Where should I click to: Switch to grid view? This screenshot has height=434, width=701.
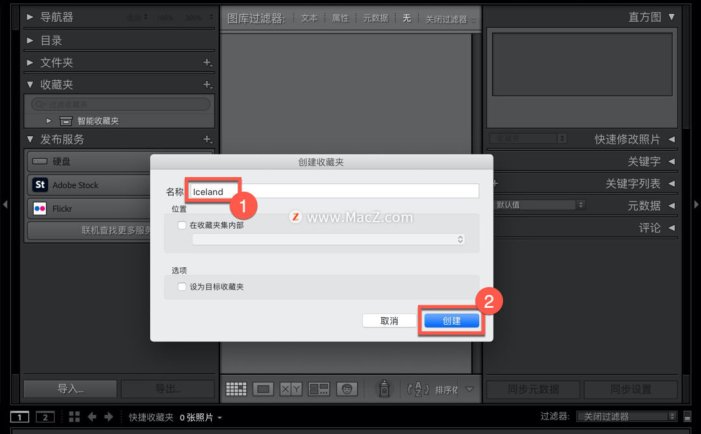click(236, 389)
